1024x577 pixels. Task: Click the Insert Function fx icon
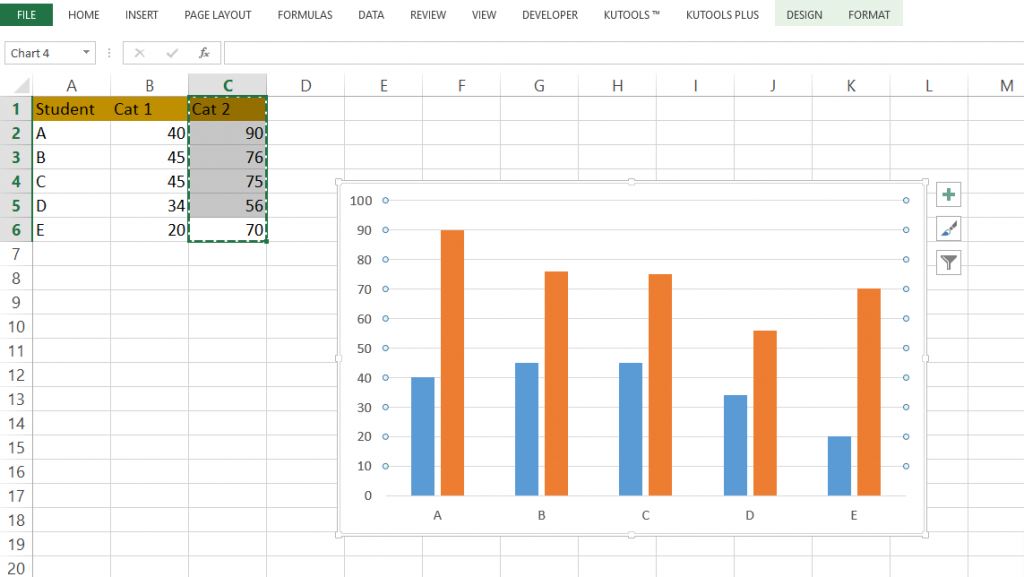(206, 52)
